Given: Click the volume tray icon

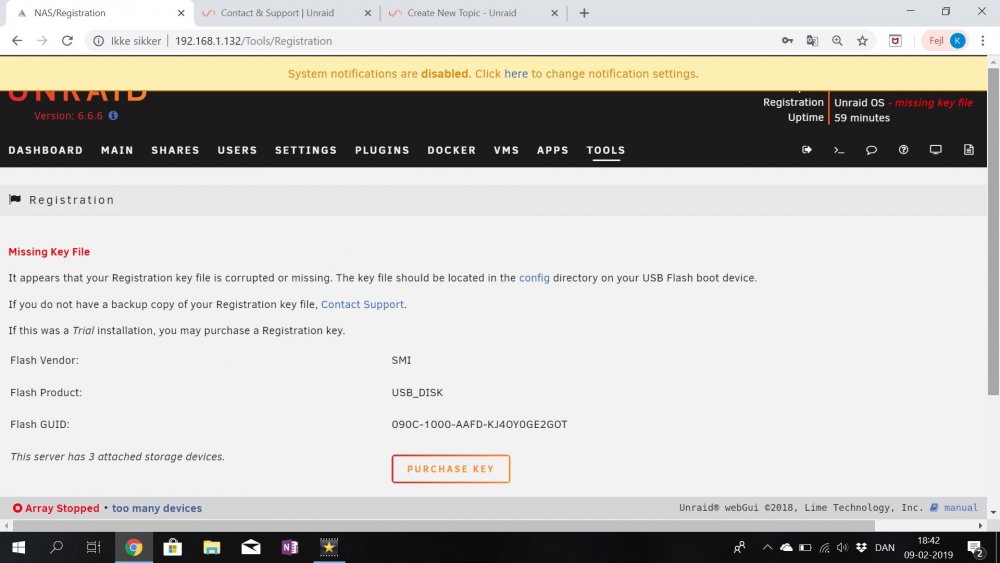Looking at the screenshot, I should 842,547.
